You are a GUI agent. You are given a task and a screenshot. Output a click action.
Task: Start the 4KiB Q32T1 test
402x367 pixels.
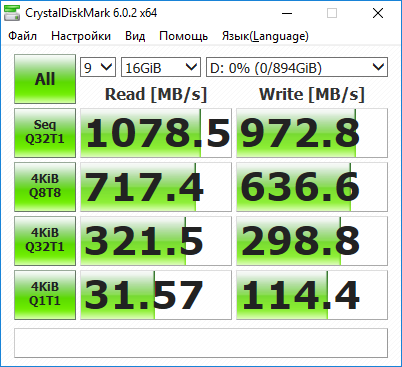[x=45, y=241]
